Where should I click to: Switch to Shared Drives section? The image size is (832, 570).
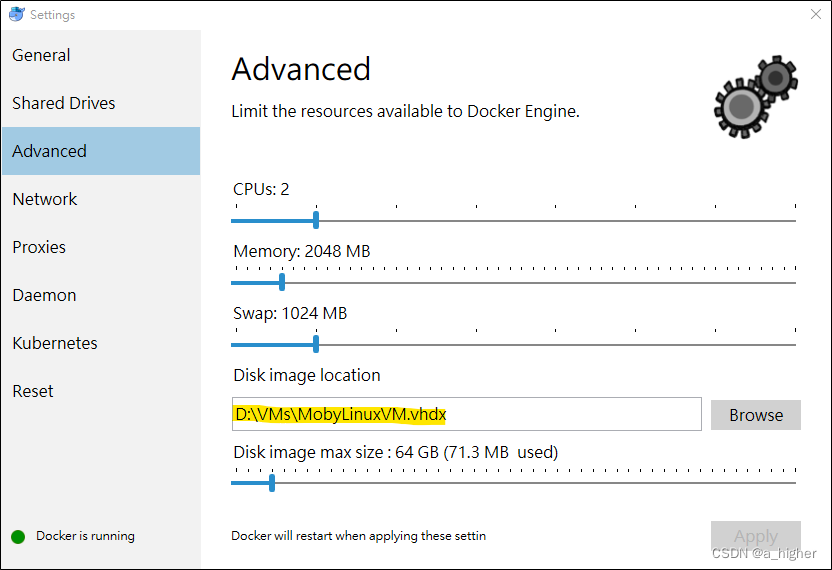coord(64,103)
